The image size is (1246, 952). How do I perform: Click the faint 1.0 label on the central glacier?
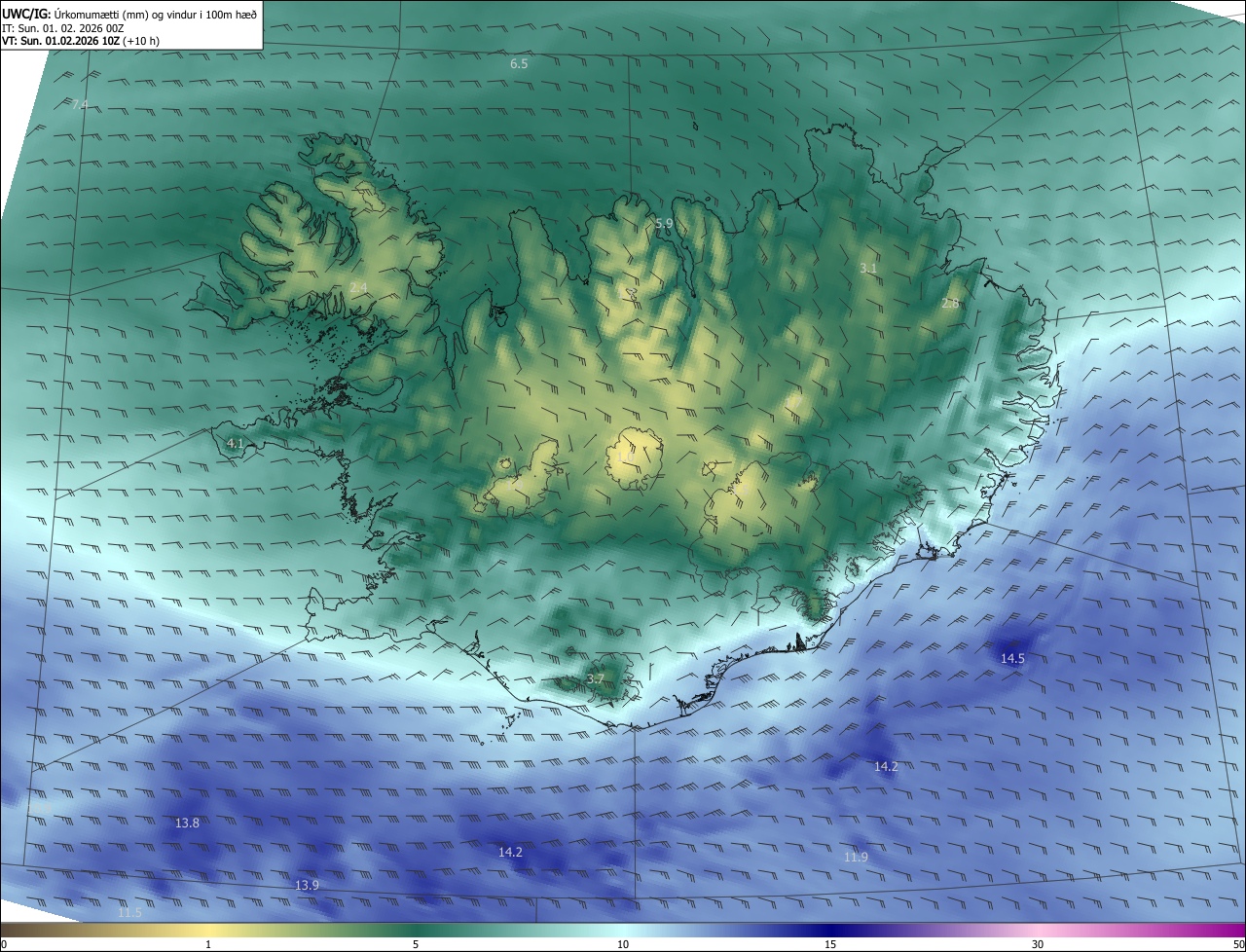pos(625,456)
